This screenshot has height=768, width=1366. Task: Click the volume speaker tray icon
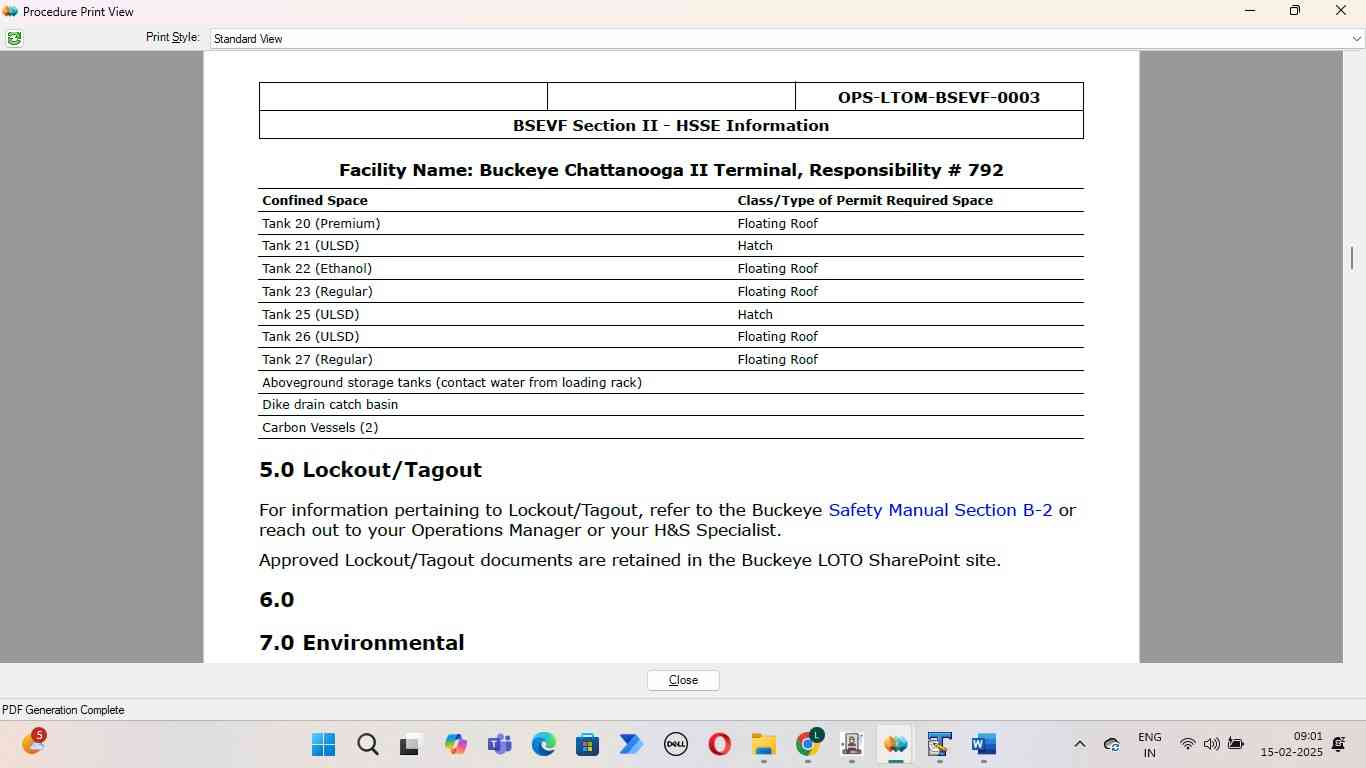pyautogui.click(x=1211, y=744)
